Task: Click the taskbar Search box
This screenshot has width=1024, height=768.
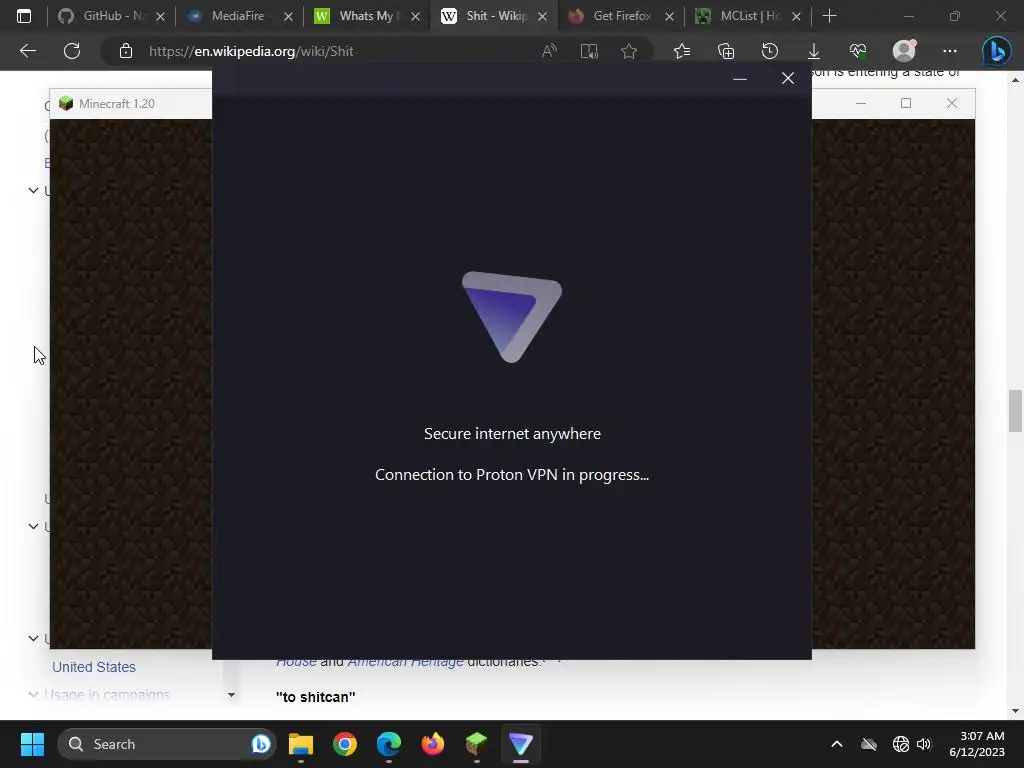Action: pos(167,744)
